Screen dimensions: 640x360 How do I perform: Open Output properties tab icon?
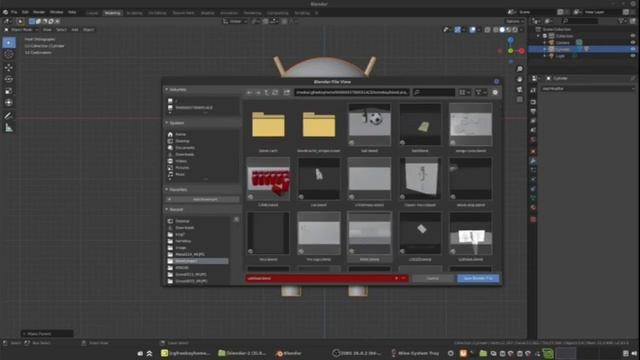click(x=533, y=111)
